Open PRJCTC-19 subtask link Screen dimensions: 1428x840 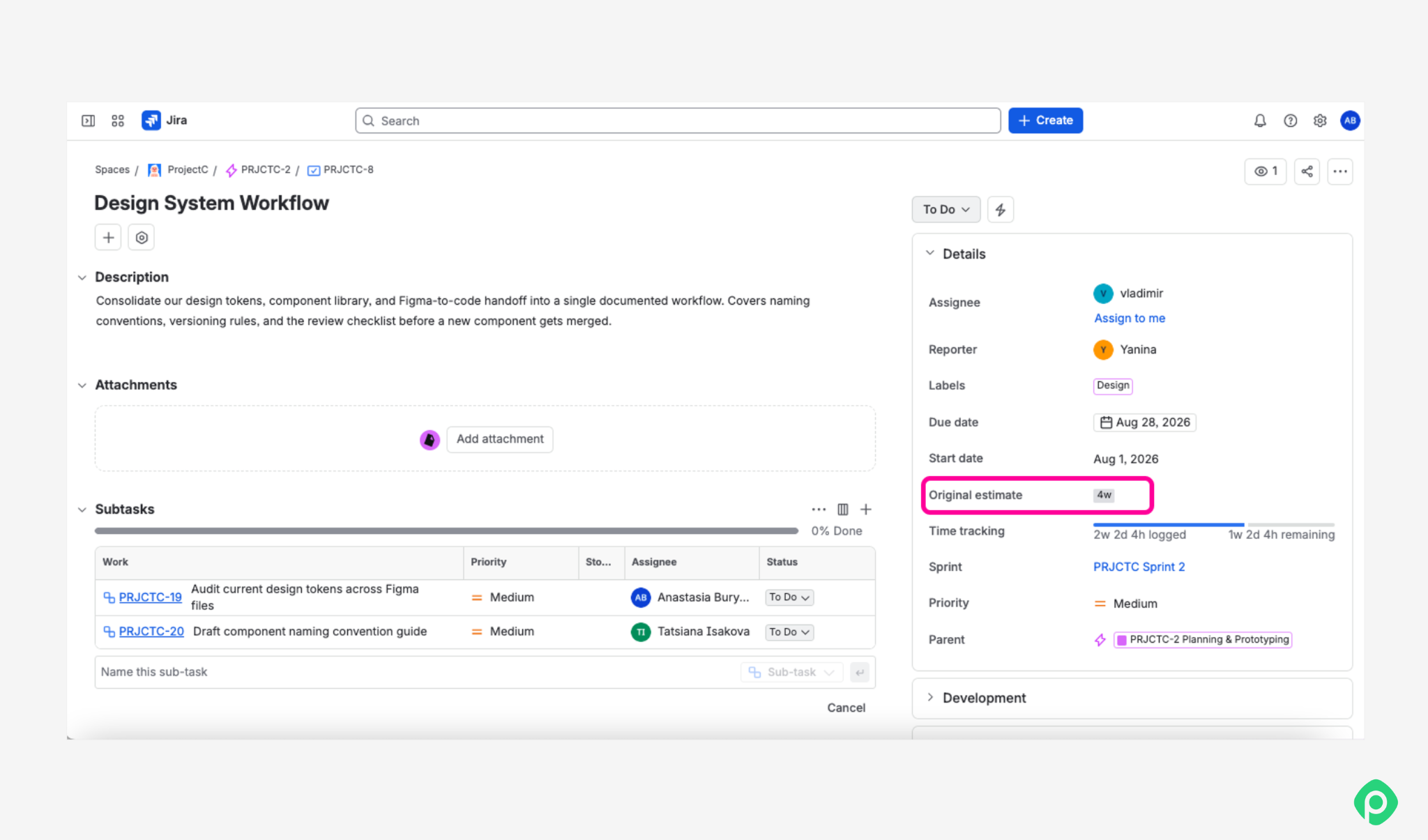point(150,597)
